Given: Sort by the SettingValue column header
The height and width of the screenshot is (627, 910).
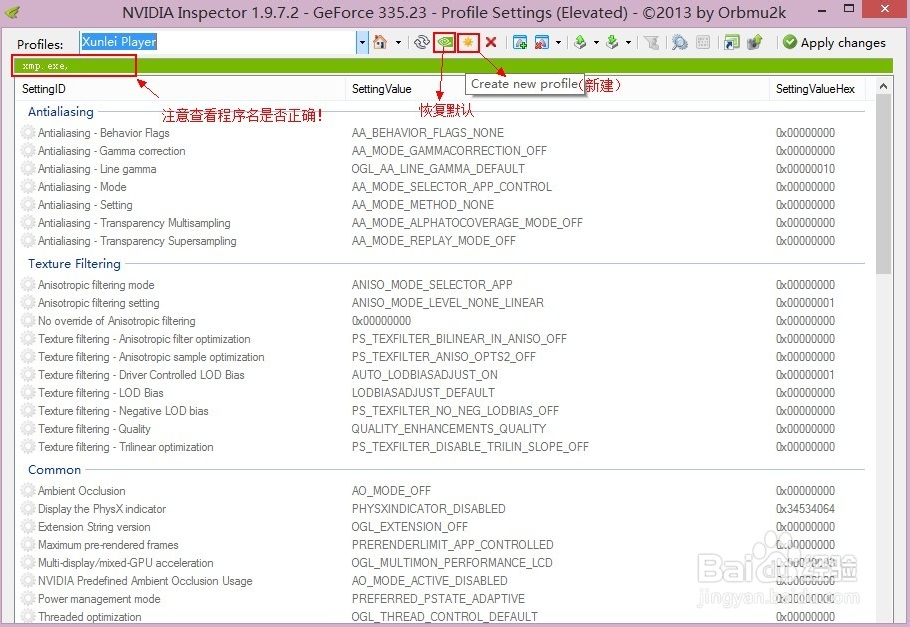Looking at the screenshot, I should [x=558, y=89].
